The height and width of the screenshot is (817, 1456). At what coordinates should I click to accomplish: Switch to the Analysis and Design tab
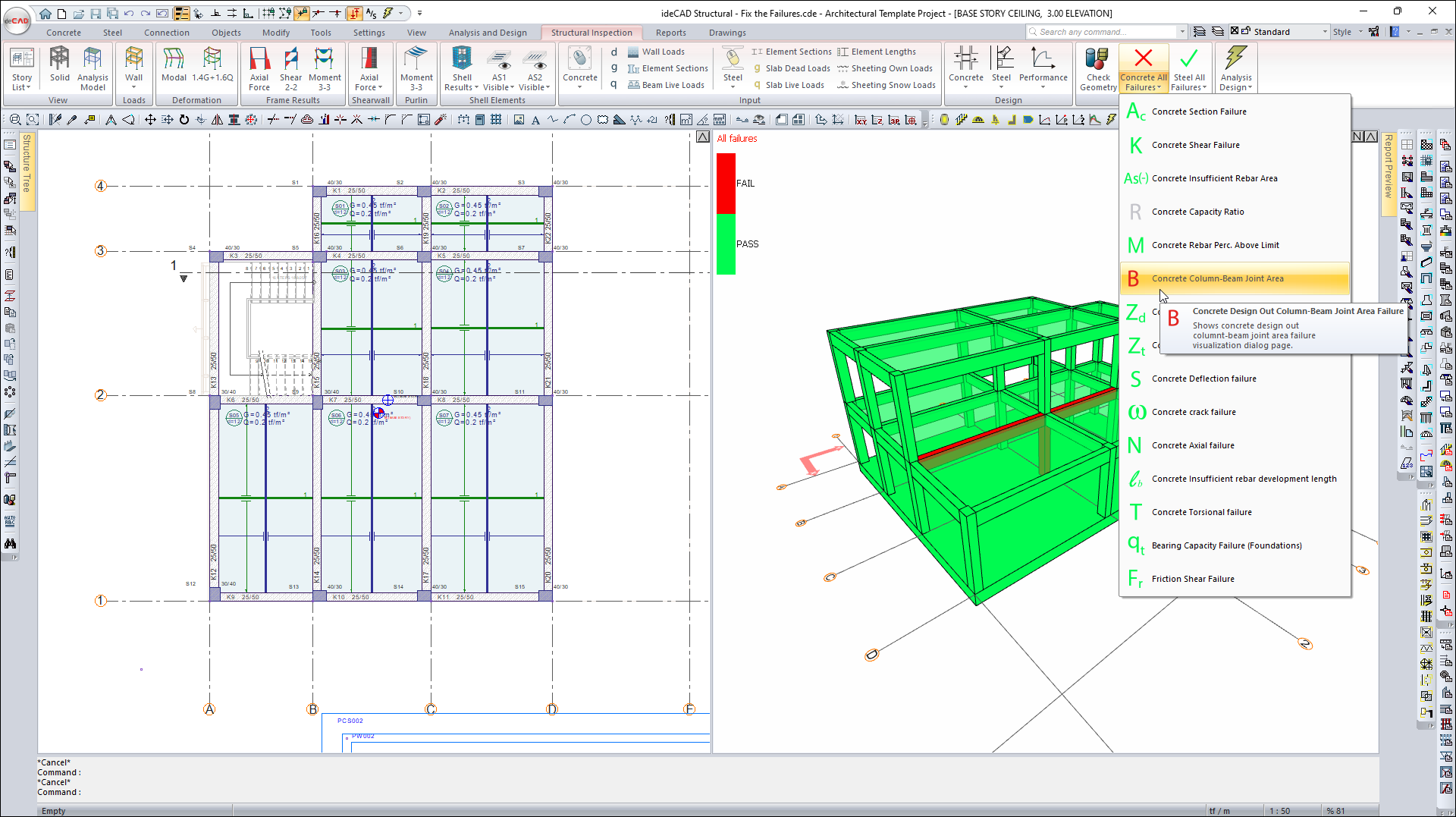487,33
